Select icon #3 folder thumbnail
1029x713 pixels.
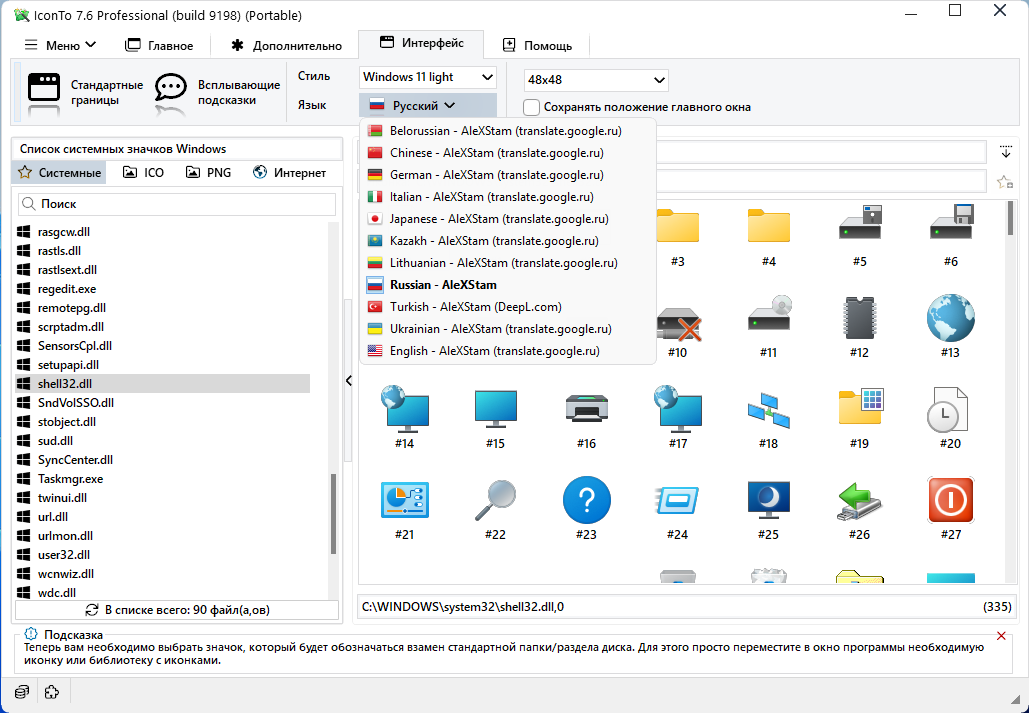(677, 227)
